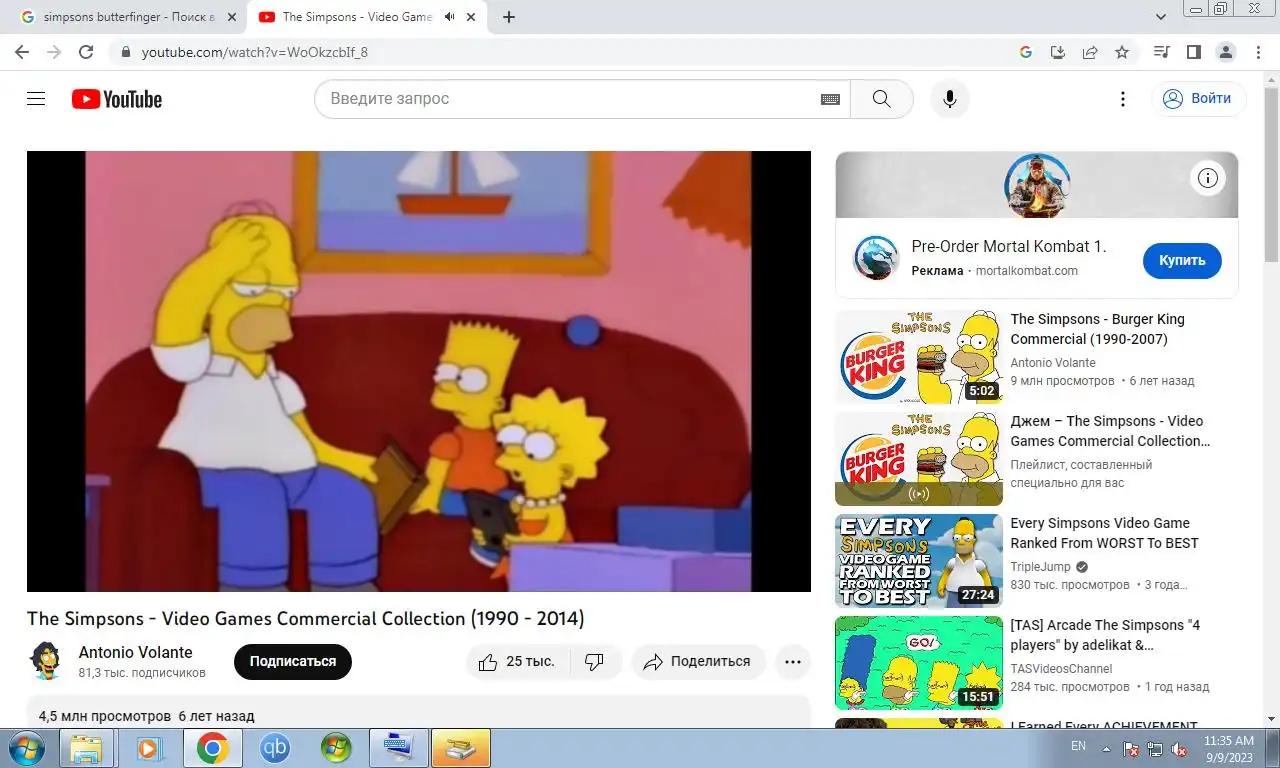Image resolution: width=1280 pixels, height=768 pixels.
Task: Click the Войти sign-in button
Action: pyautogui.click(x=1199, y=99)
